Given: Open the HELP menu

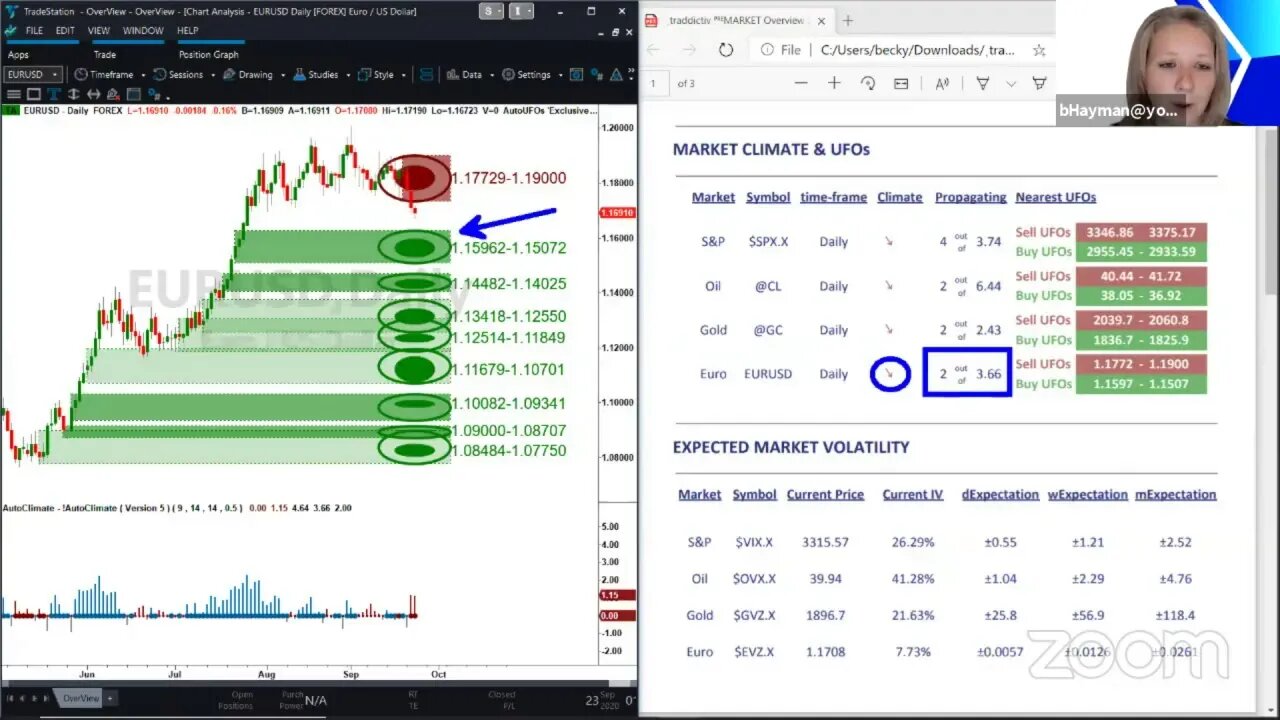Looking at the screenshot, I should (x=188, y=31).
